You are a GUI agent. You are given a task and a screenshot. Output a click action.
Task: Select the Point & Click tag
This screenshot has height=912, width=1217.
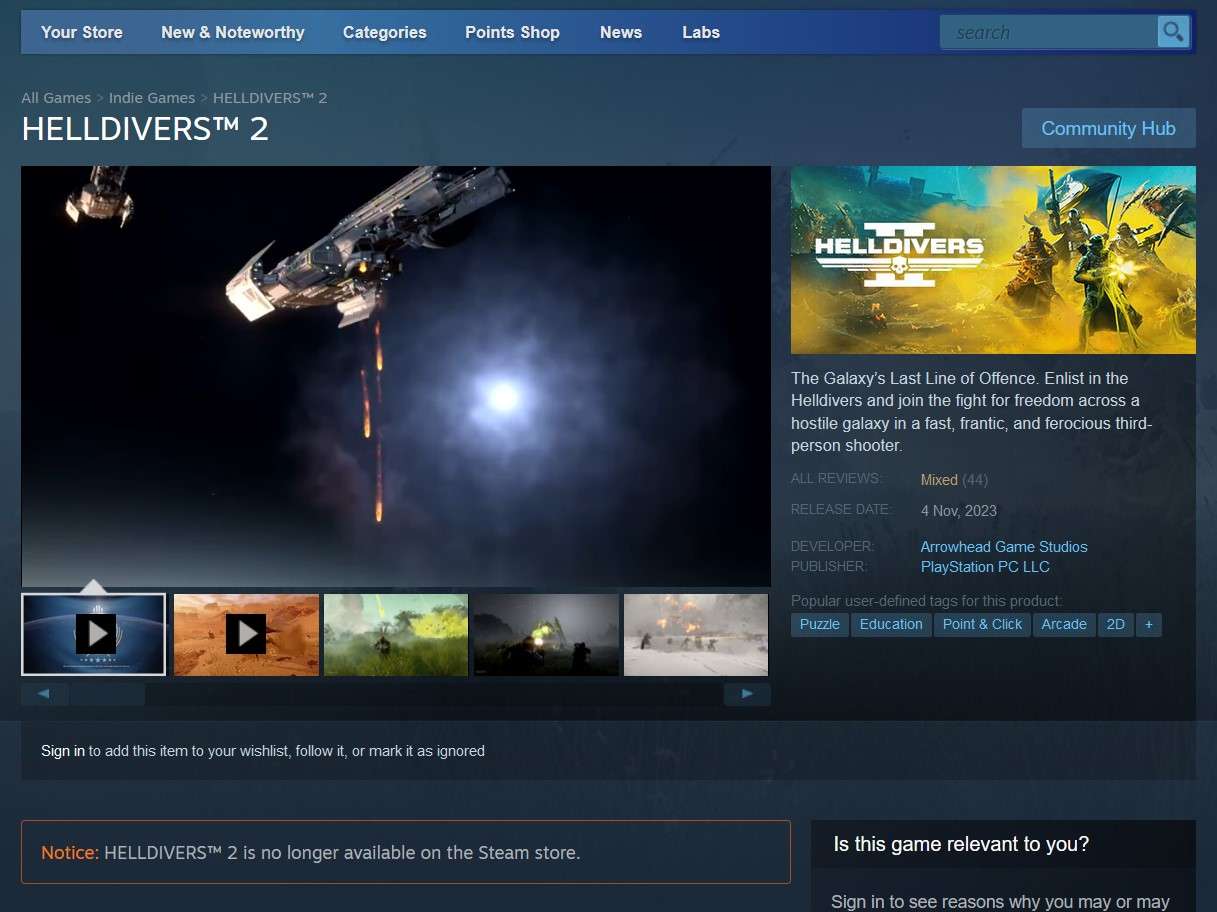pyautogui.click(x=983, y=624)
